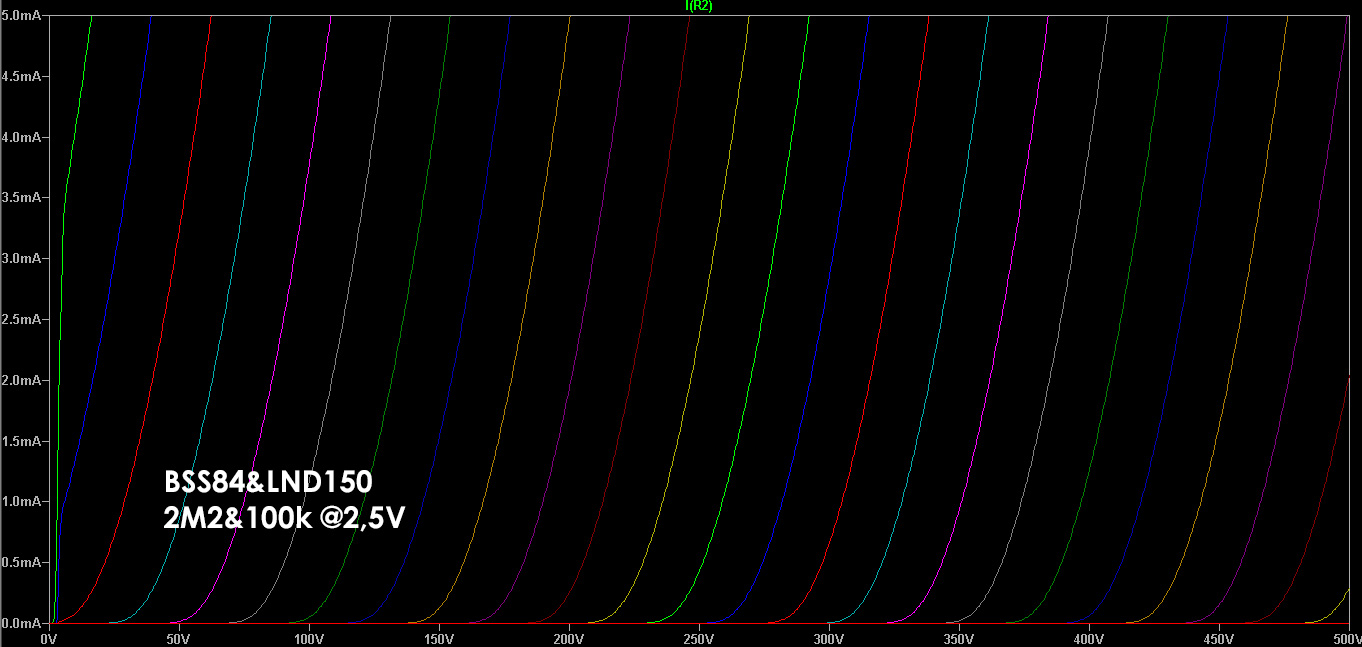Click the 2M2&100k @2,5V annotation
Screen dimensions: 1362x647
point(284,519)
